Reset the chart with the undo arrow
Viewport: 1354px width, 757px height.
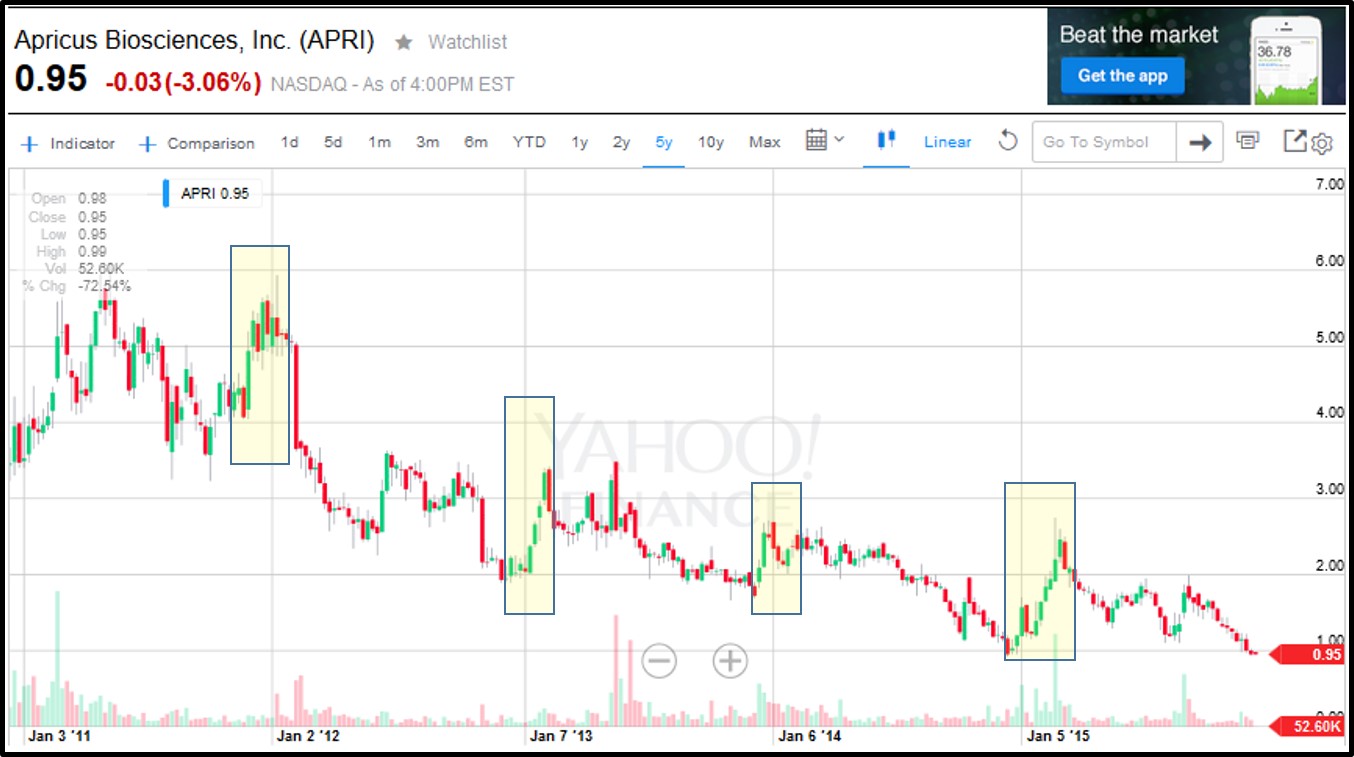click(1007, 141)
